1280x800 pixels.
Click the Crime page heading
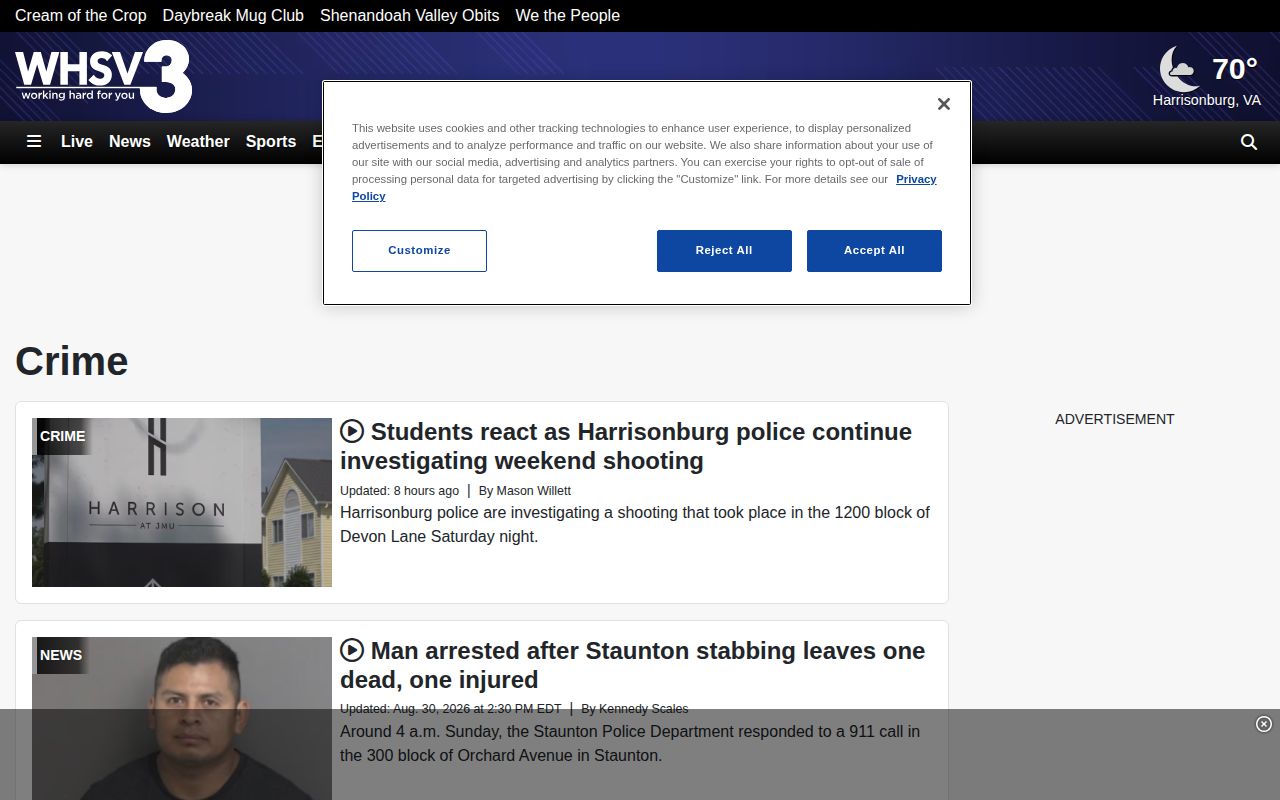72,361
